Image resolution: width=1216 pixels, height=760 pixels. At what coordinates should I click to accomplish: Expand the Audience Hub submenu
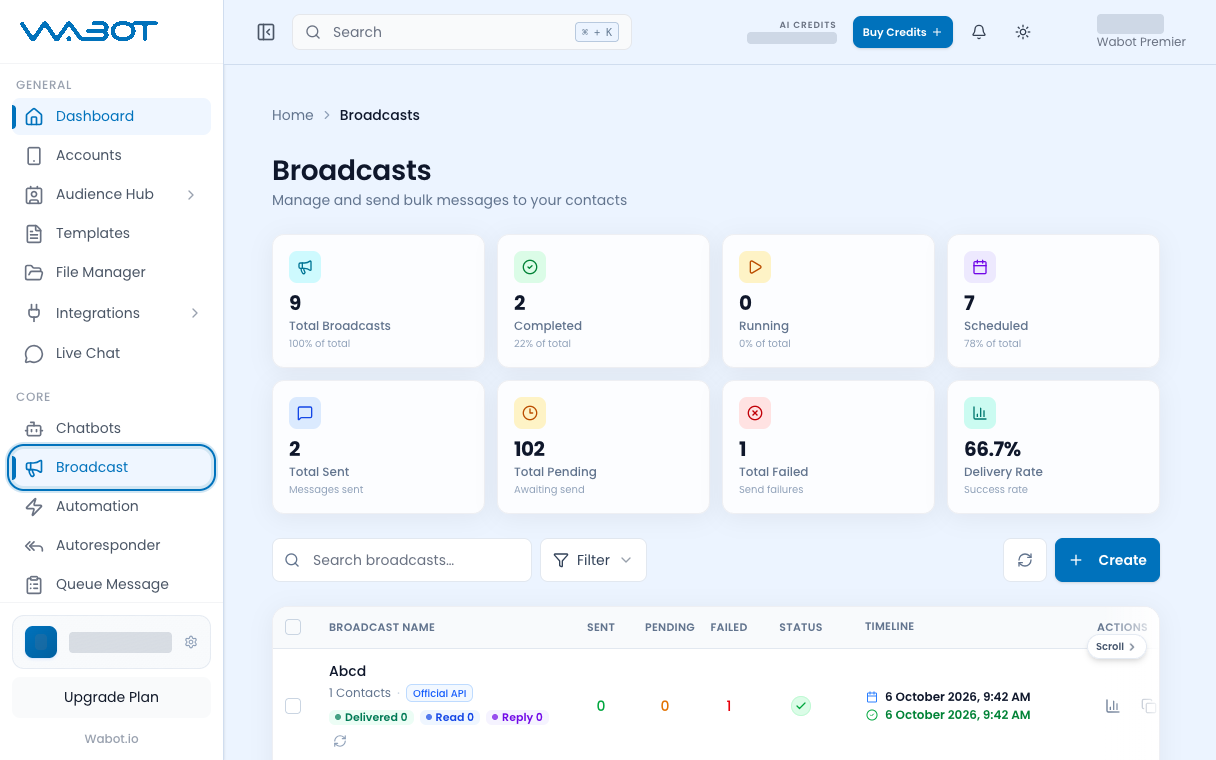point(191,194)
